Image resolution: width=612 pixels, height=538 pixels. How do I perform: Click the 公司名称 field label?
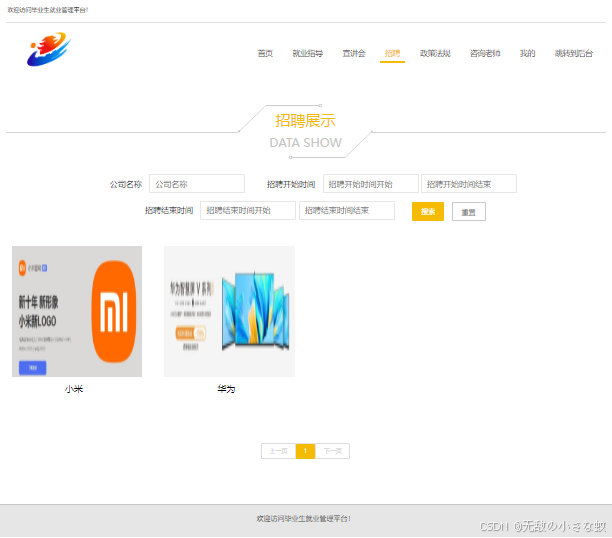(x=126, y=184)
